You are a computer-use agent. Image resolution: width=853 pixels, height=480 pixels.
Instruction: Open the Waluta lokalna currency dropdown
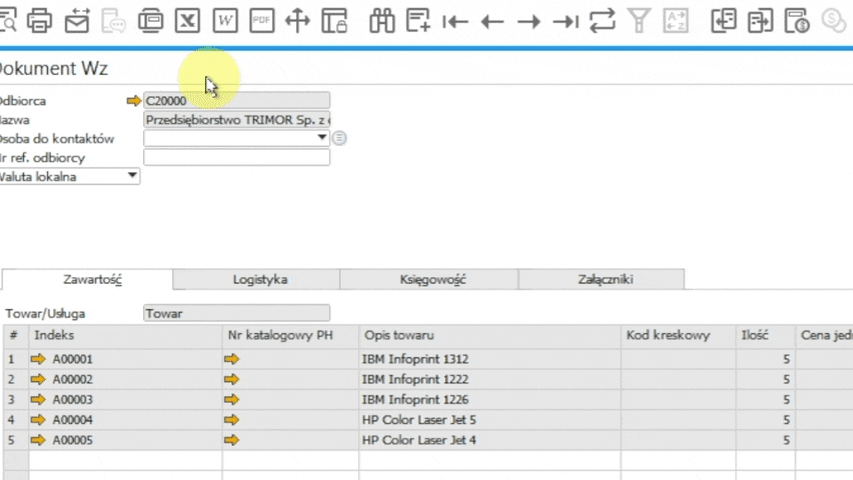point(132,175)
